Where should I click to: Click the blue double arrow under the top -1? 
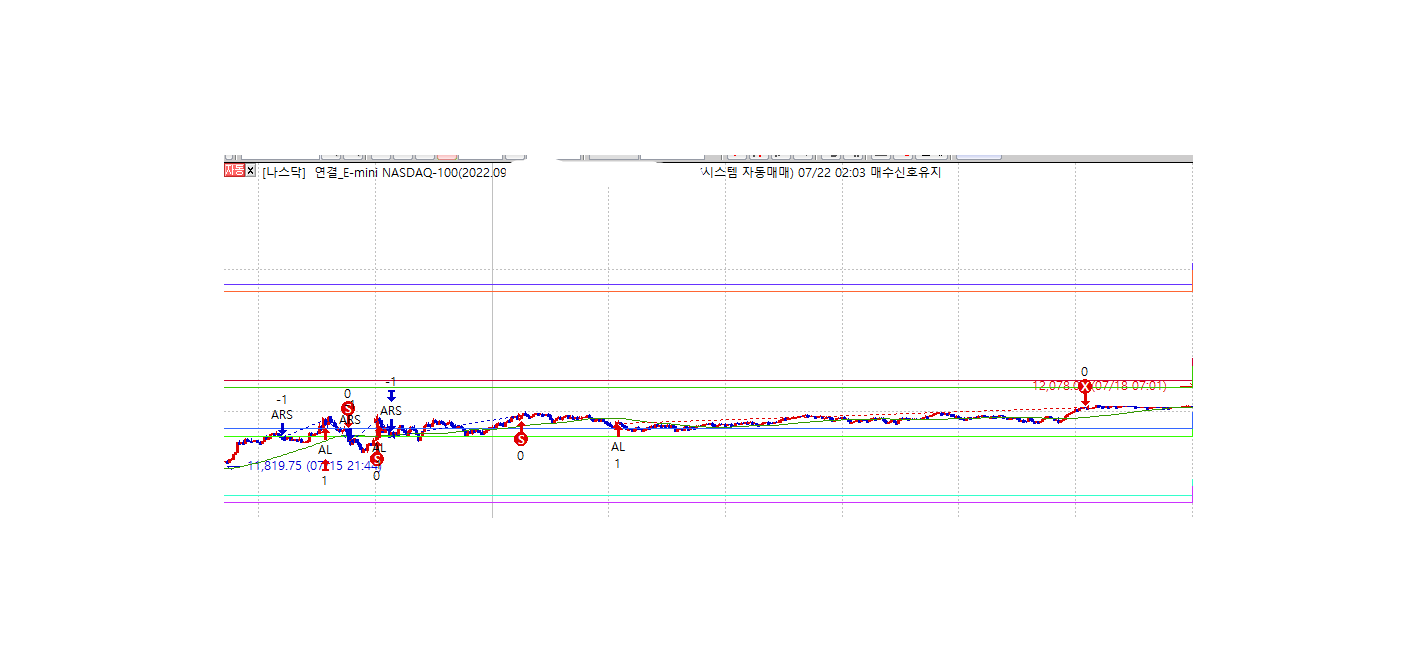point(391,395)
